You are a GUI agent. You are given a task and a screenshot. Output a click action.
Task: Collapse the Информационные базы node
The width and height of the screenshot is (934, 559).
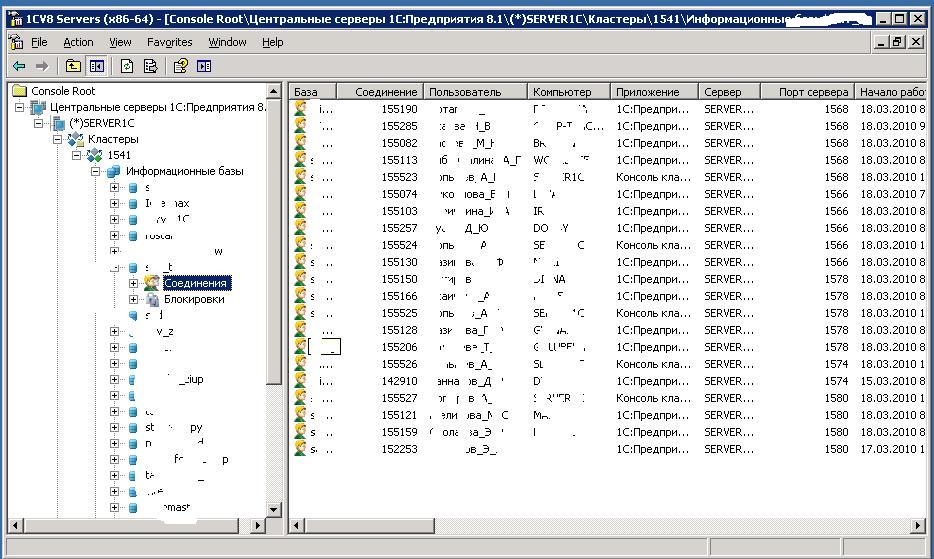[x=95, y=172]
